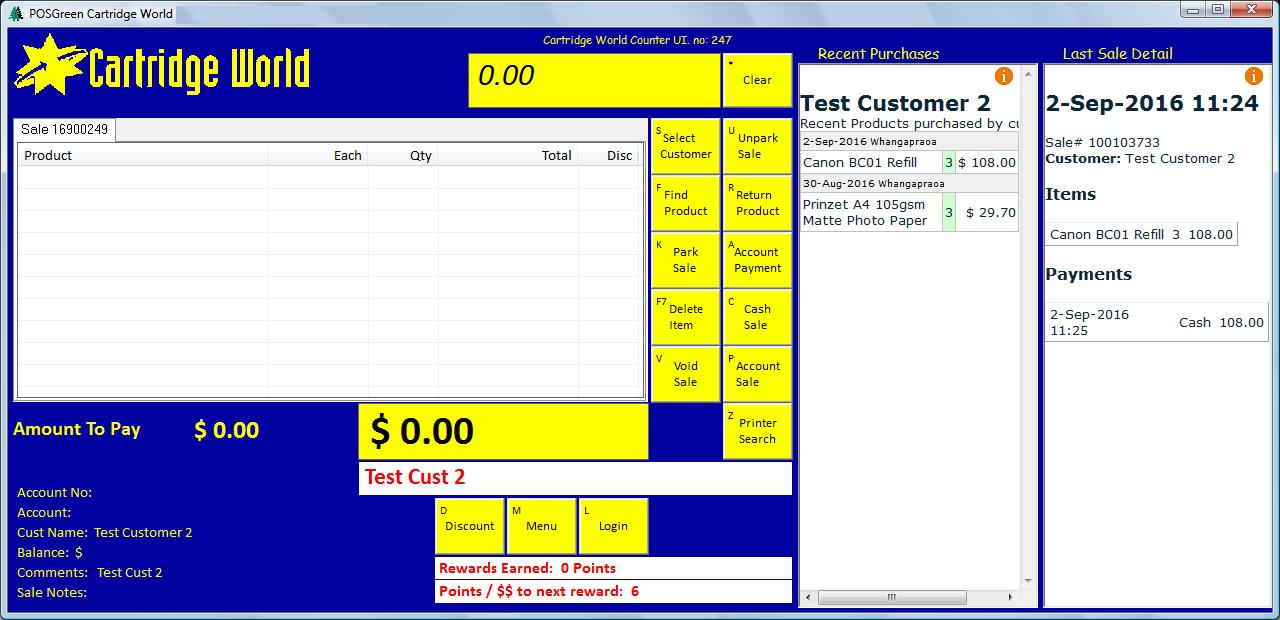Click the horizontal scrollbar left arrow in Recent Purchases
1280x620 pixels.
click(x=807, y=597)
